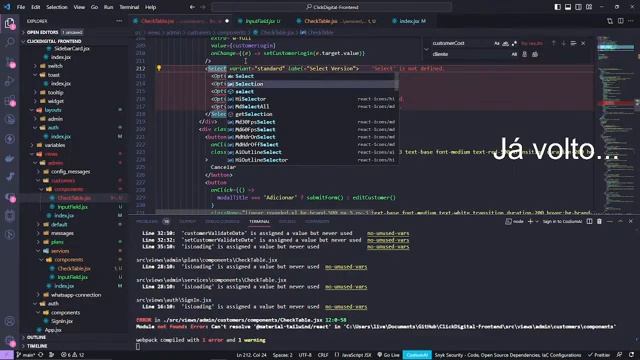Open Source Control view in activity bar
Screen dimensions: 640x360
9,62
